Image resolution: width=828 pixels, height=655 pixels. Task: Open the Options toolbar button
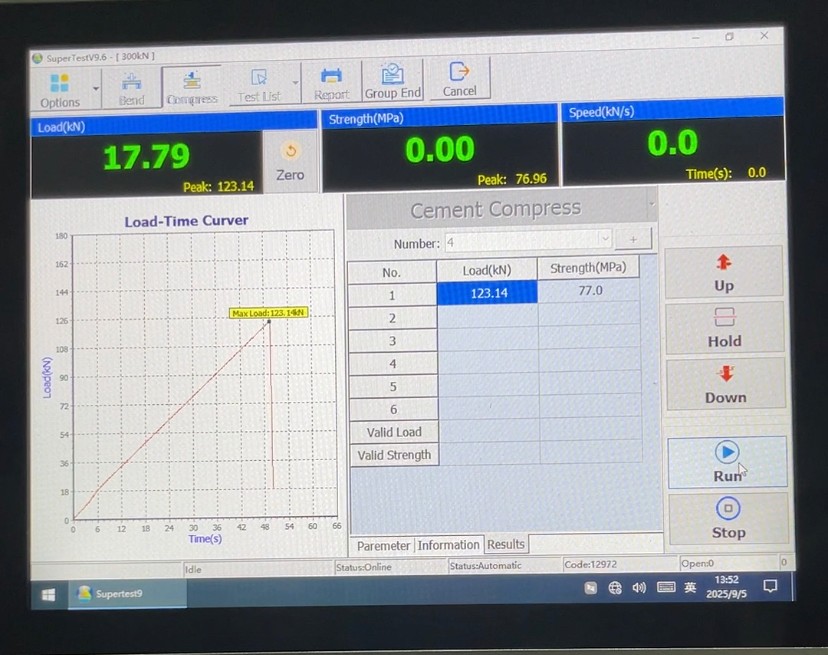(x=60, y=90)
